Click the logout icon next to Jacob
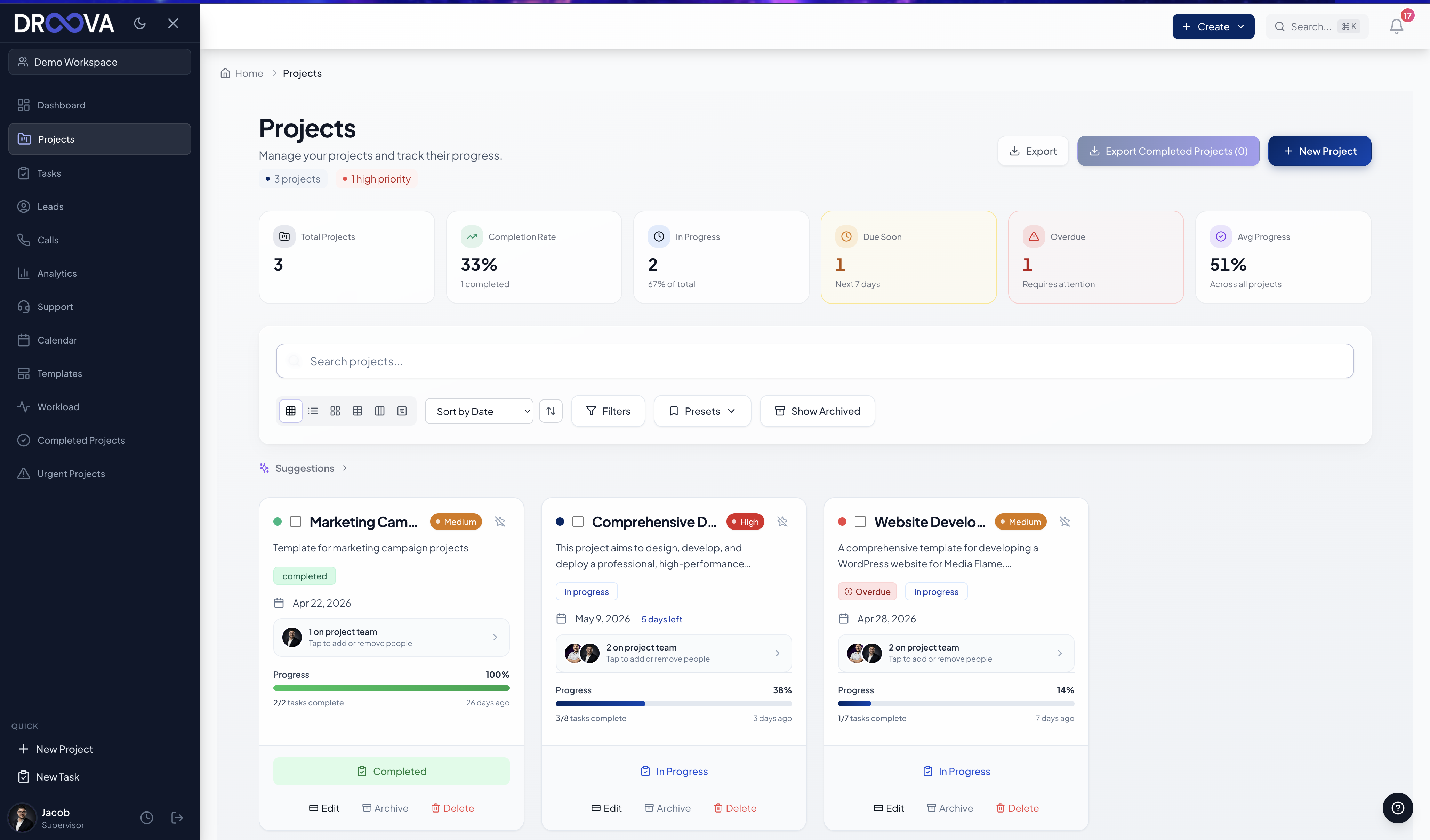 click(x=177, y=817)
